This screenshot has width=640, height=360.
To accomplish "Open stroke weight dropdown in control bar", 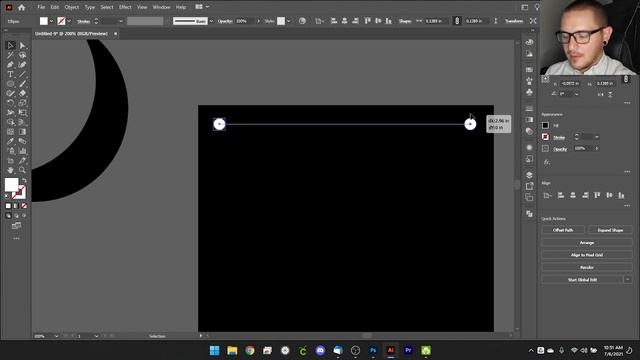I will (120, 21).
